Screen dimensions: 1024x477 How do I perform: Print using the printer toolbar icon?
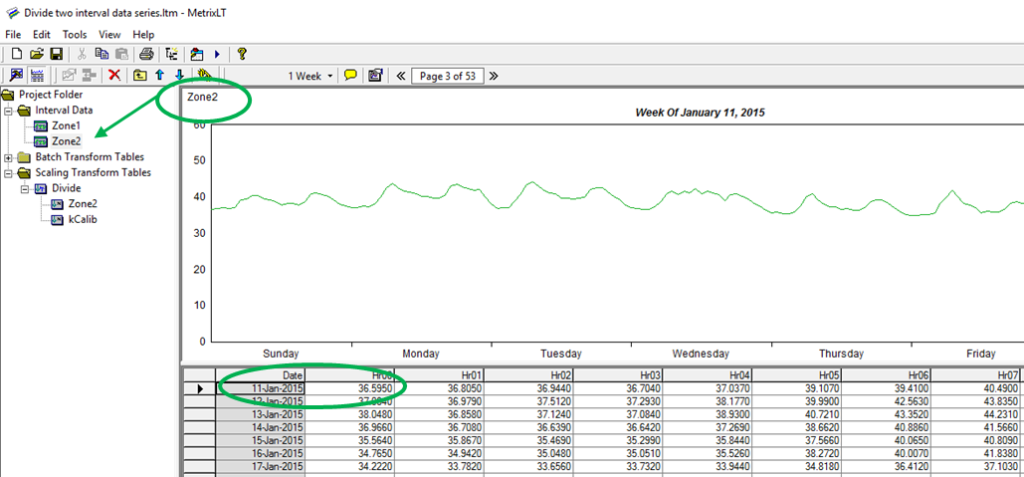[146, 53]
